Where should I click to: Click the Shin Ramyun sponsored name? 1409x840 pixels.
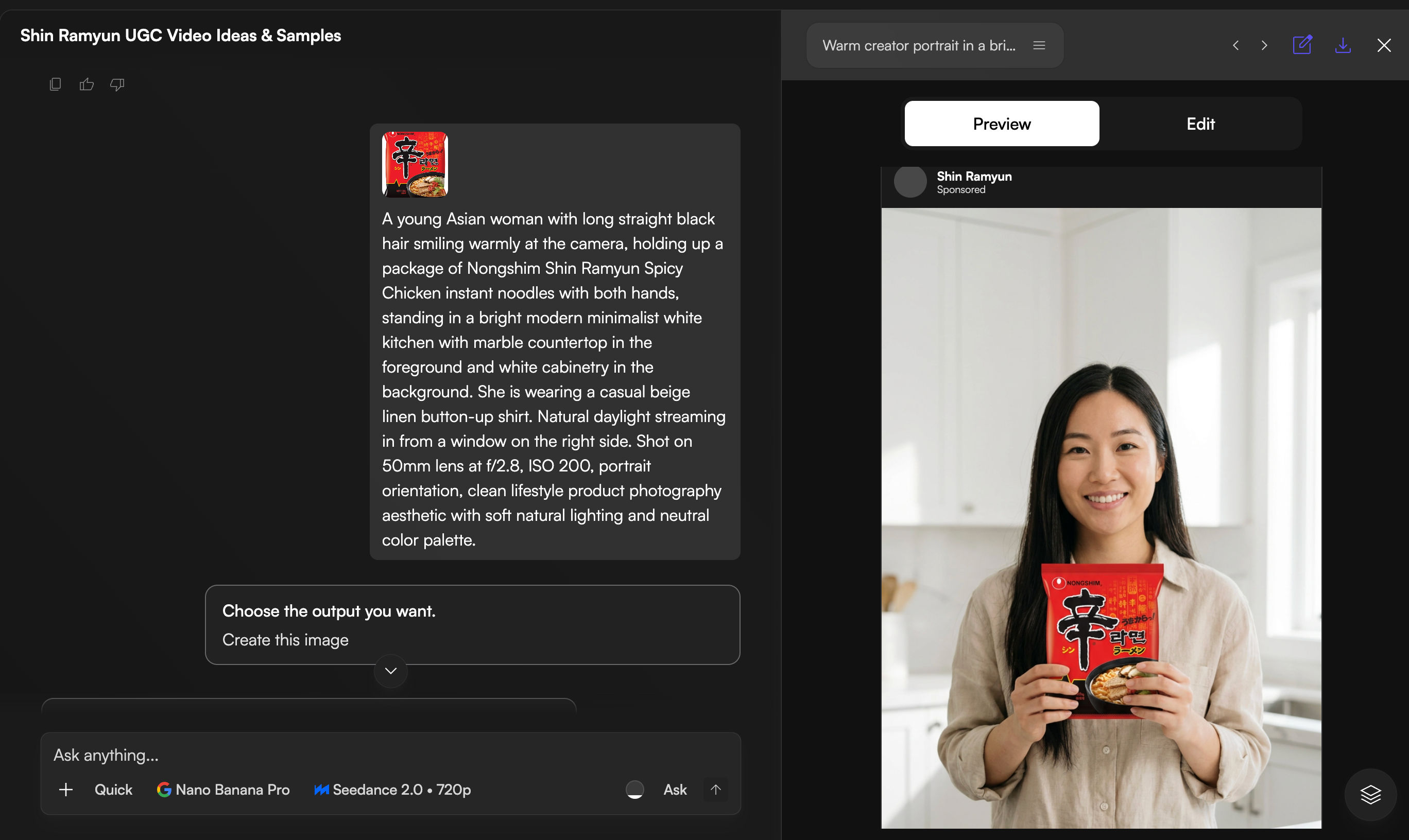tap(974, 176)
